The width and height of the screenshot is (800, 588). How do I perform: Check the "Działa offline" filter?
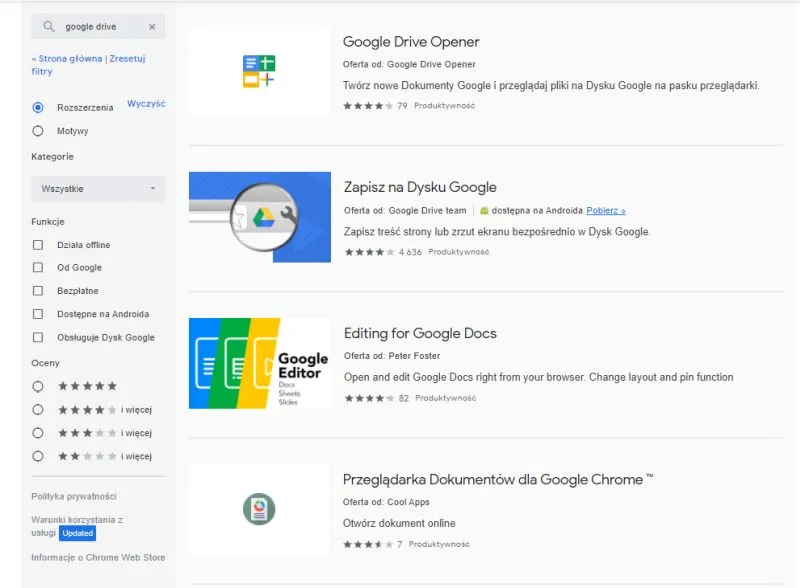[37, 245]
